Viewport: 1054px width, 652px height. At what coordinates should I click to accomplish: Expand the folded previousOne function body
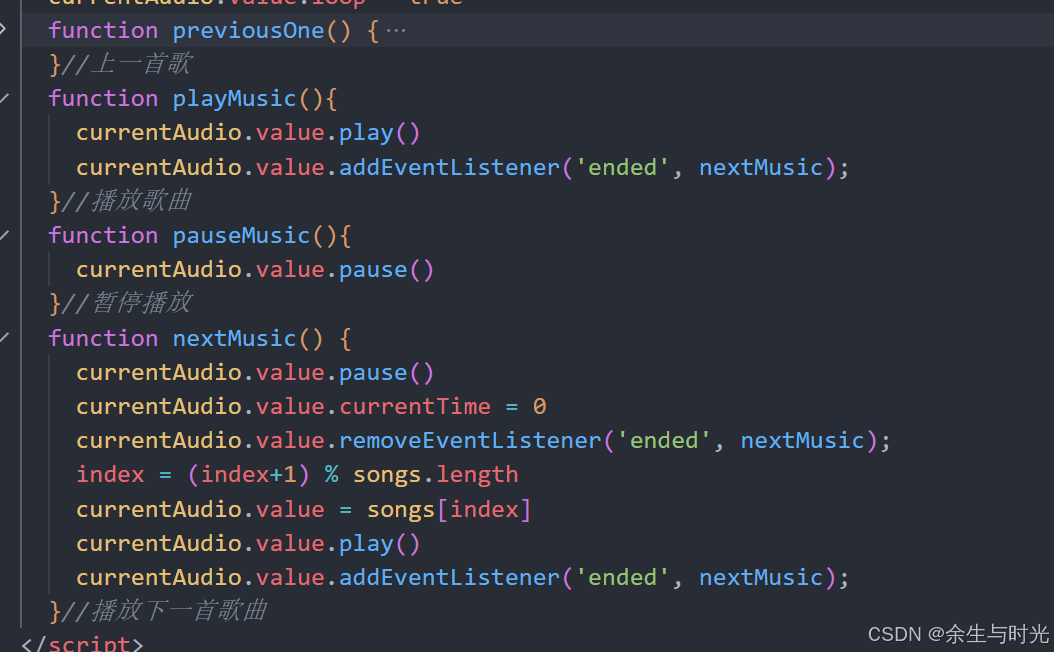(x=6, y=30)
